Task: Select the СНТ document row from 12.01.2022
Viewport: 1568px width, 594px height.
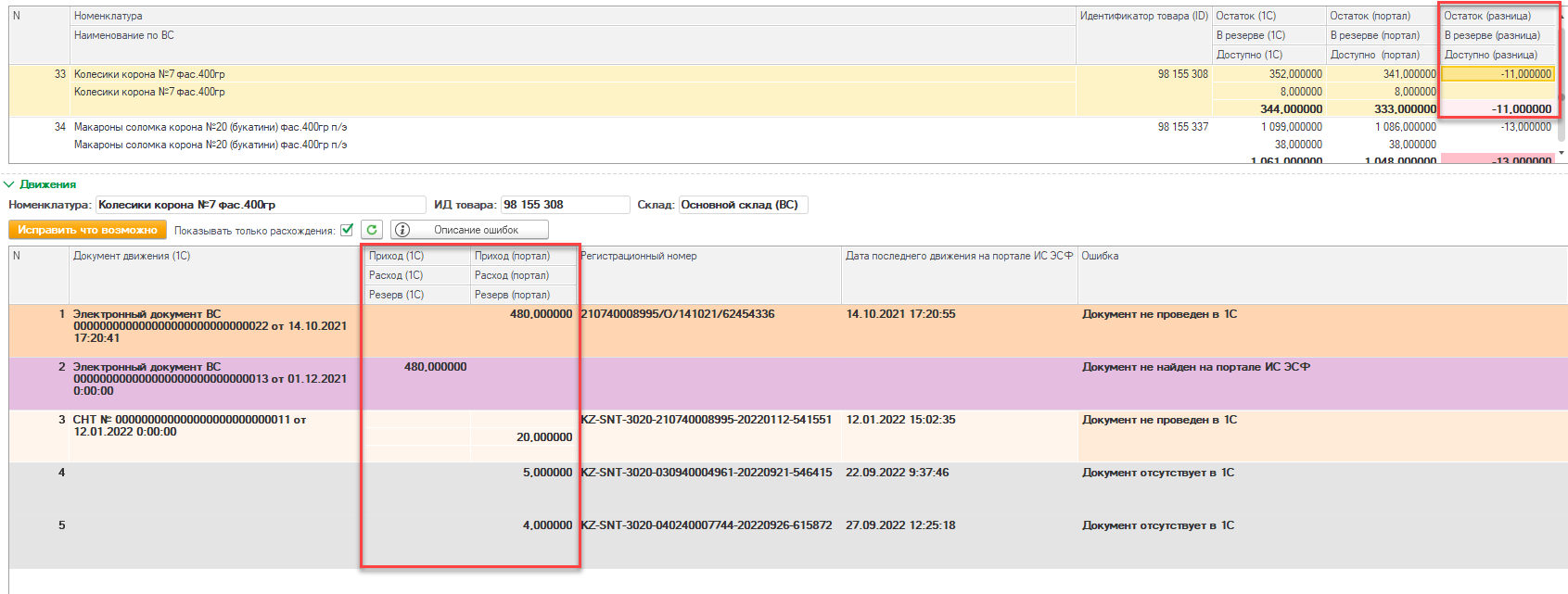Action: coord(190,426)
